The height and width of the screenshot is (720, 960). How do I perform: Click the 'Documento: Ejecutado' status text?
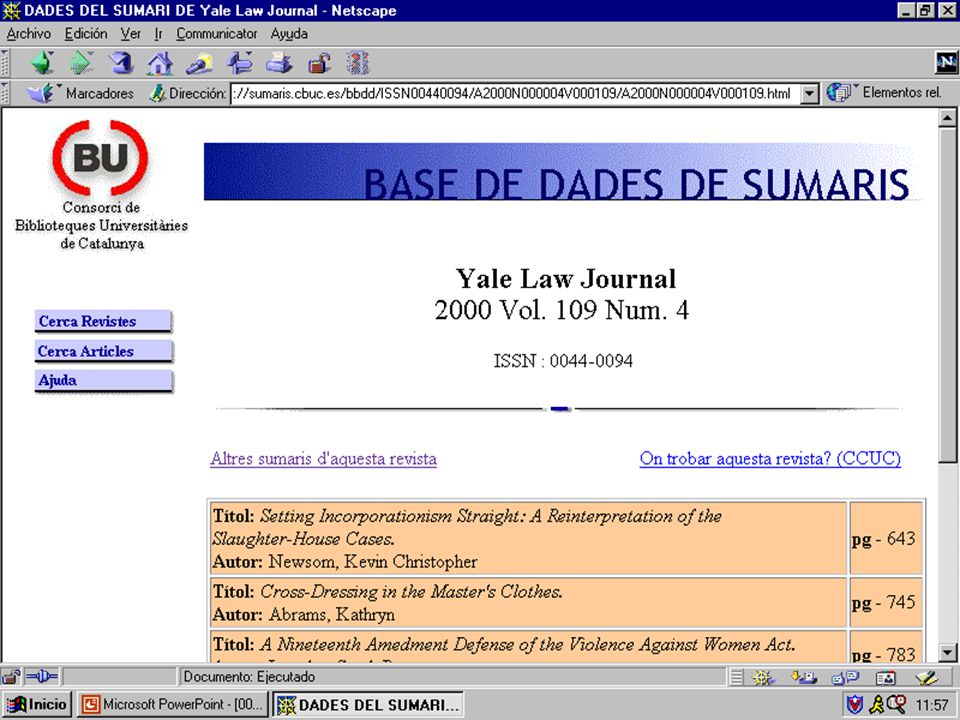[x=249, y=677]
